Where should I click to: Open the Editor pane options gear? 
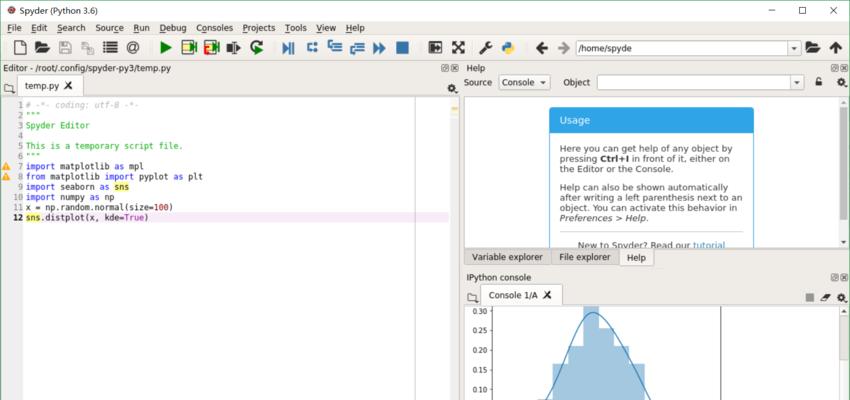(x=452, y=88)
